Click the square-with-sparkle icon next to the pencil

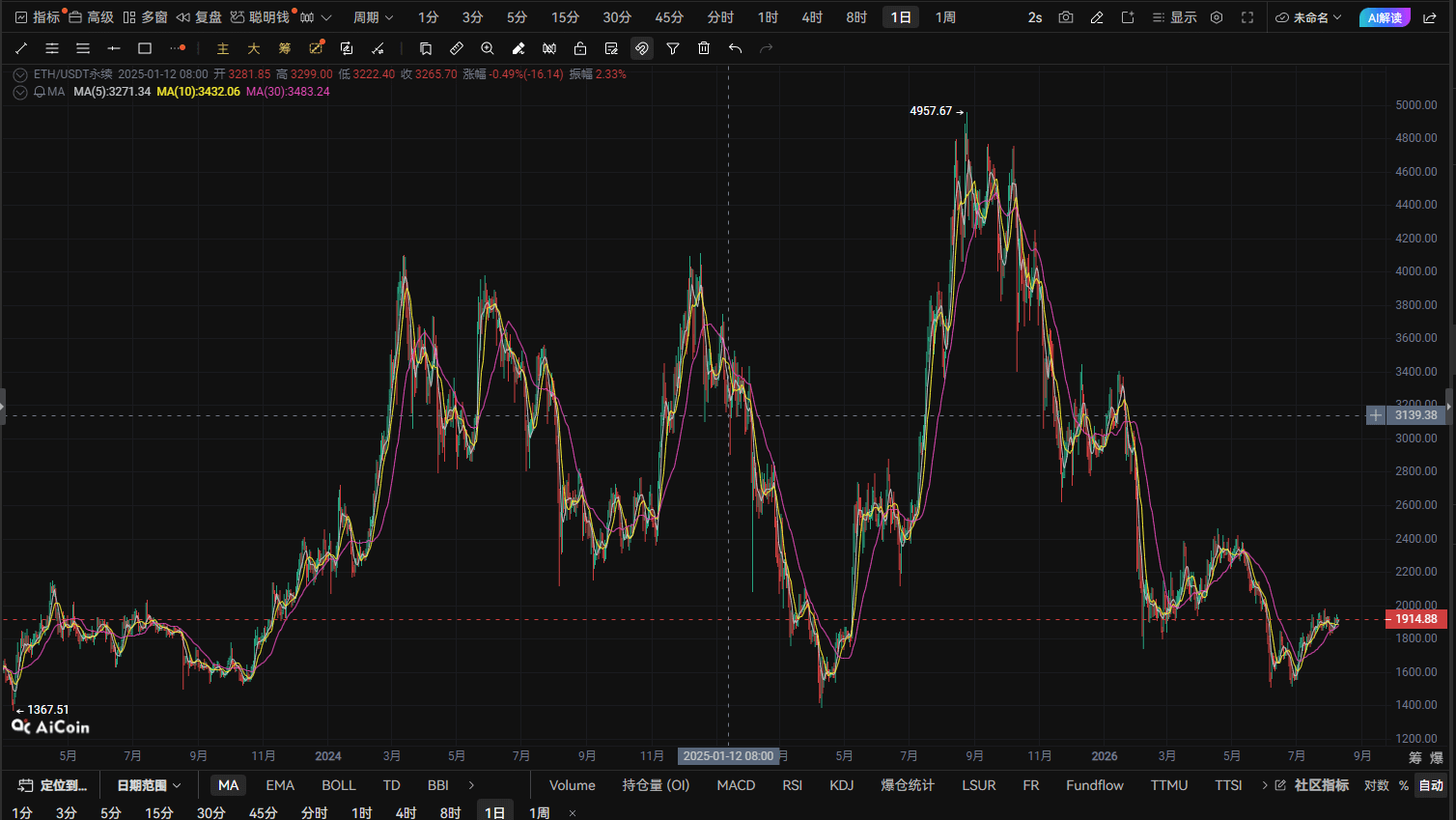(x=1128, y=17)
